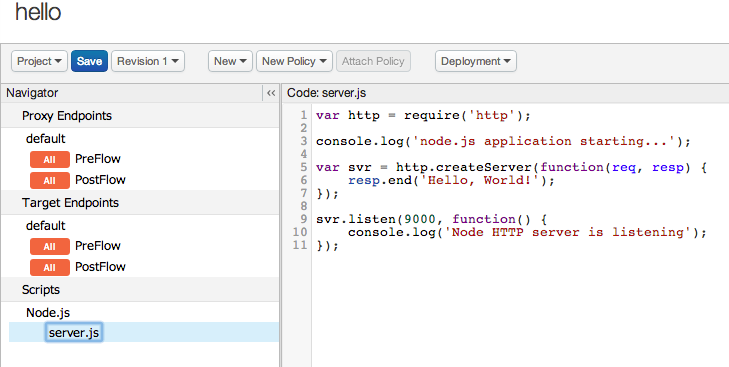Select PostFlow under Target Endpoints

(100, 267)
